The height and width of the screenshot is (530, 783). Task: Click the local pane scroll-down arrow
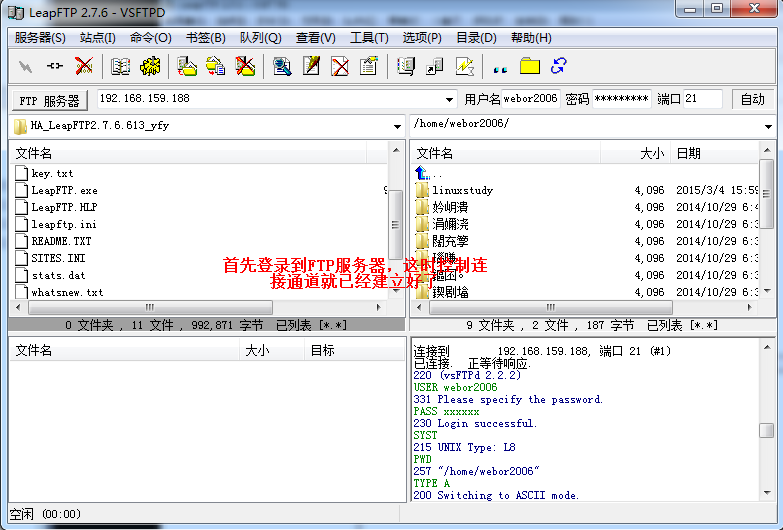pyautogui.click(x=396, y=291)
